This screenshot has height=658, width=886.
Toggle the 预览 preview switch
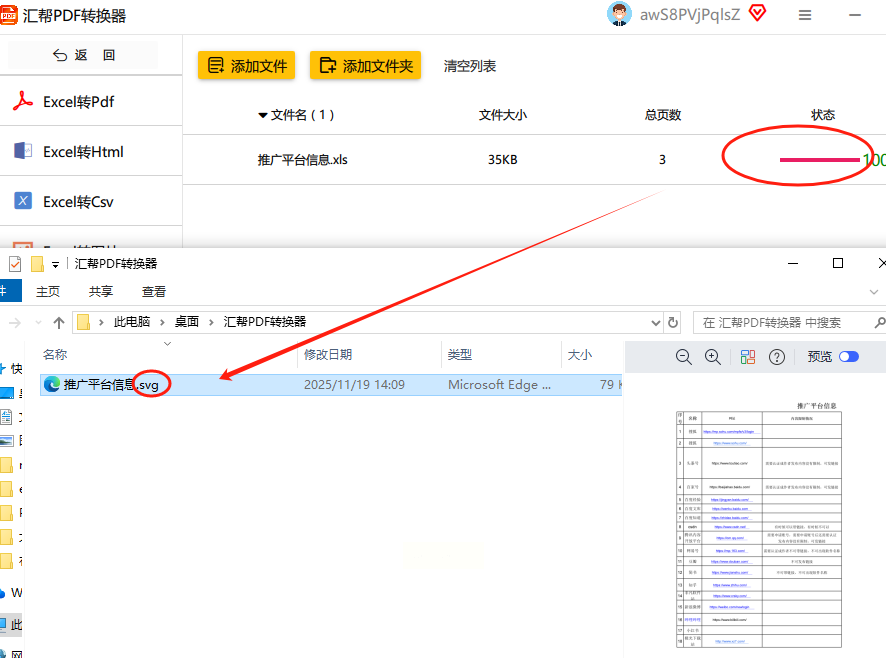pyautogui.click(x=849, y=357)
